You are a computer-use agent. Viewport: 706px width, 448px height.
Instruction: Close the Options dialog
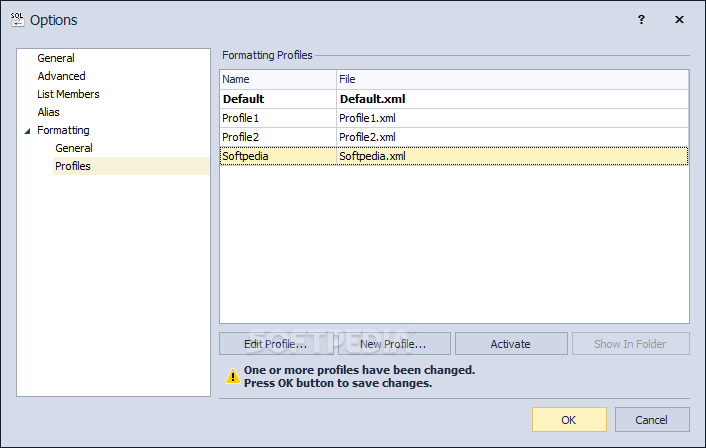[680, 19]
